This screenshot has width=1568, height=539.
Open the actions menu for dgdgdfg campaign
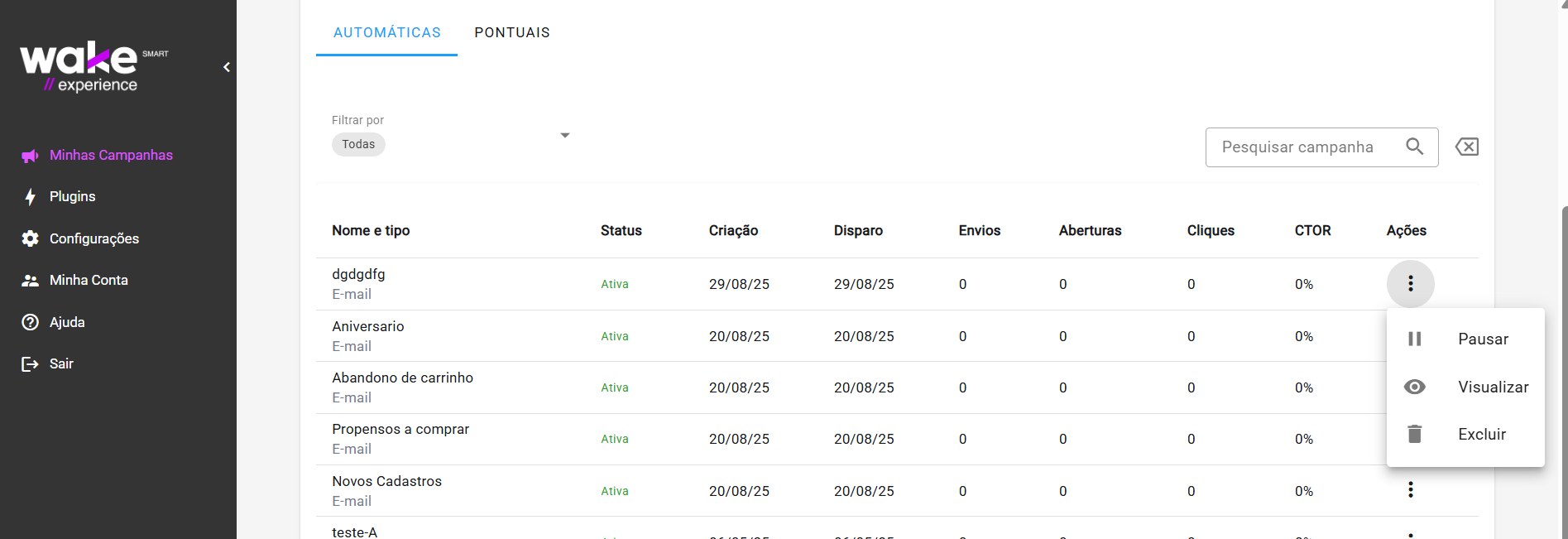pyautogui.click(x=1411, y=284)
